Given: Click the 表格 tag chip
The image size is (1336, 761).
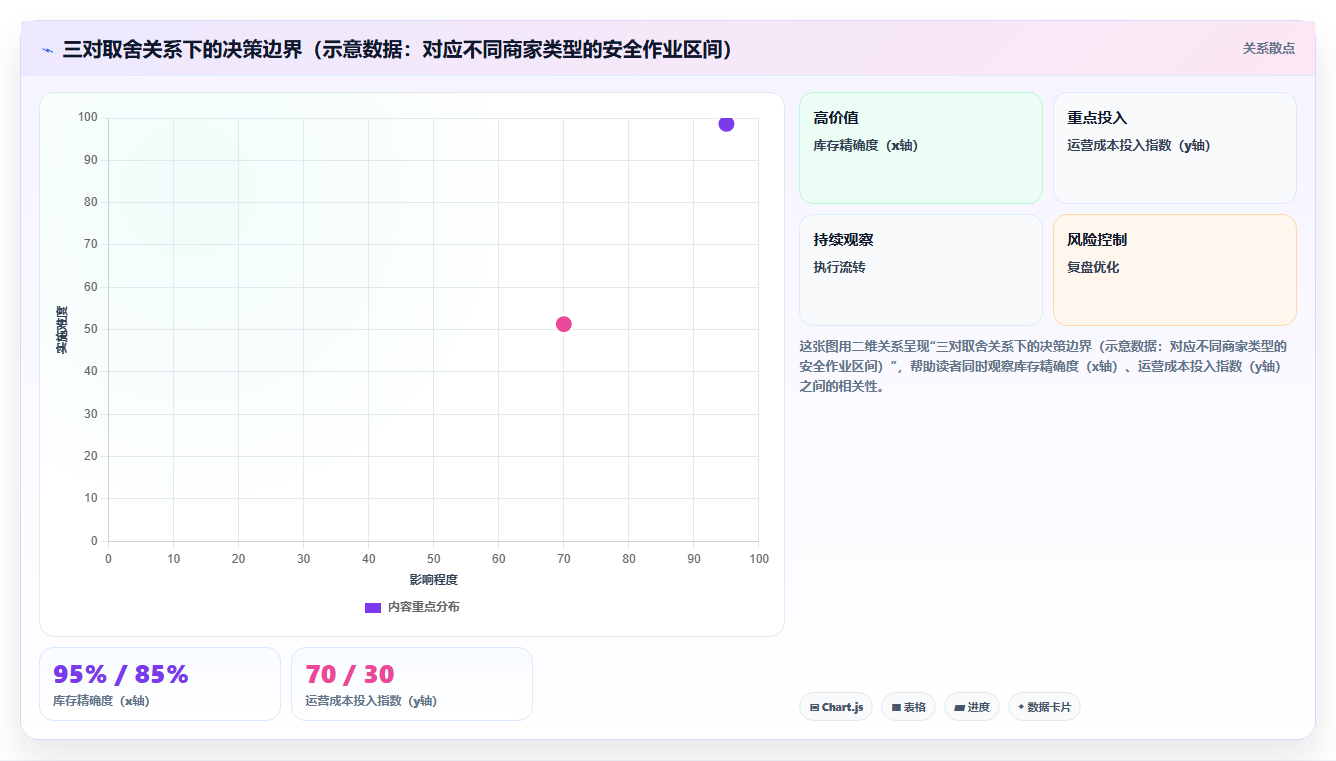Looking at the screenshot, I should 908,707.
